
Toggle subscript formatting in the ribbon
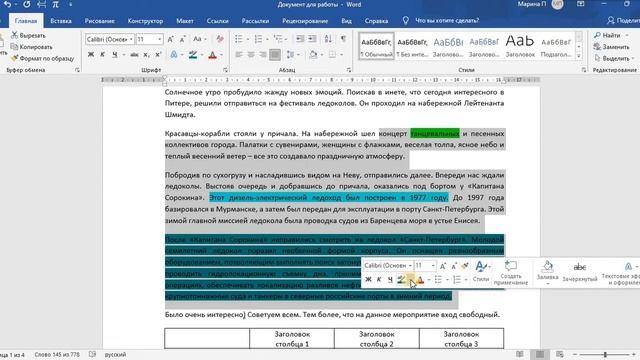pyautogui.click(x=146, y=54)
